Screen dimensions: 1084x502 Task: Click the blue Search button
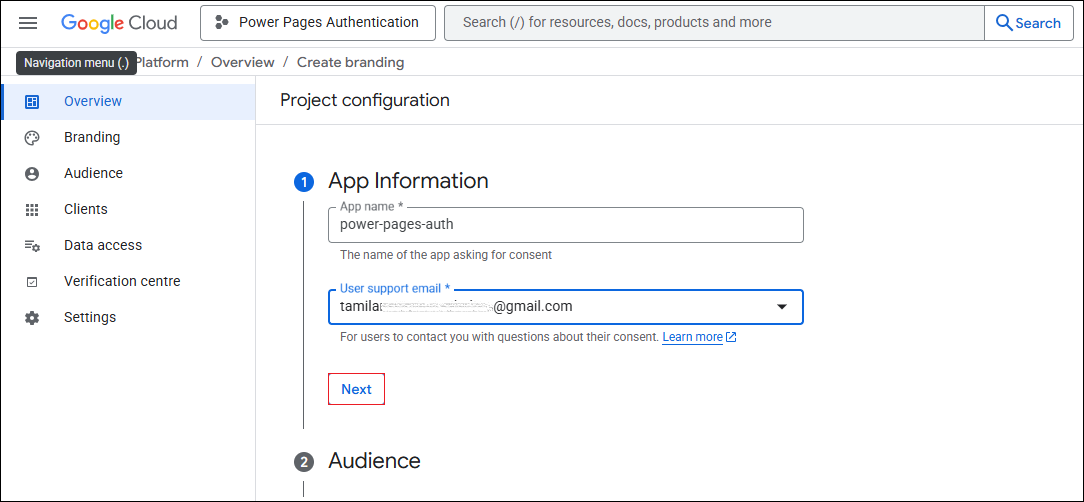1029,23
